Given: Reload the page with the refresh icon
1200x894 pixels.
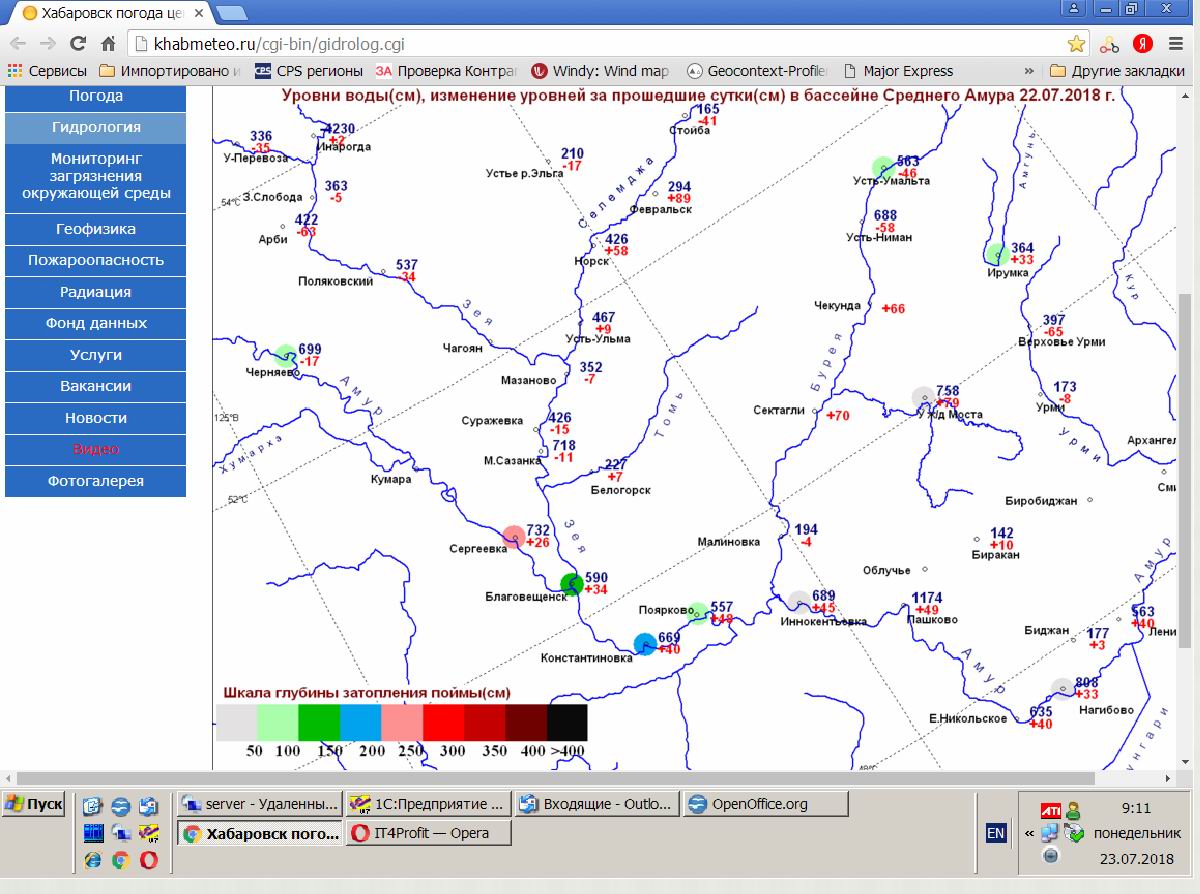Looking at the screenshot, I should [77, 44].
